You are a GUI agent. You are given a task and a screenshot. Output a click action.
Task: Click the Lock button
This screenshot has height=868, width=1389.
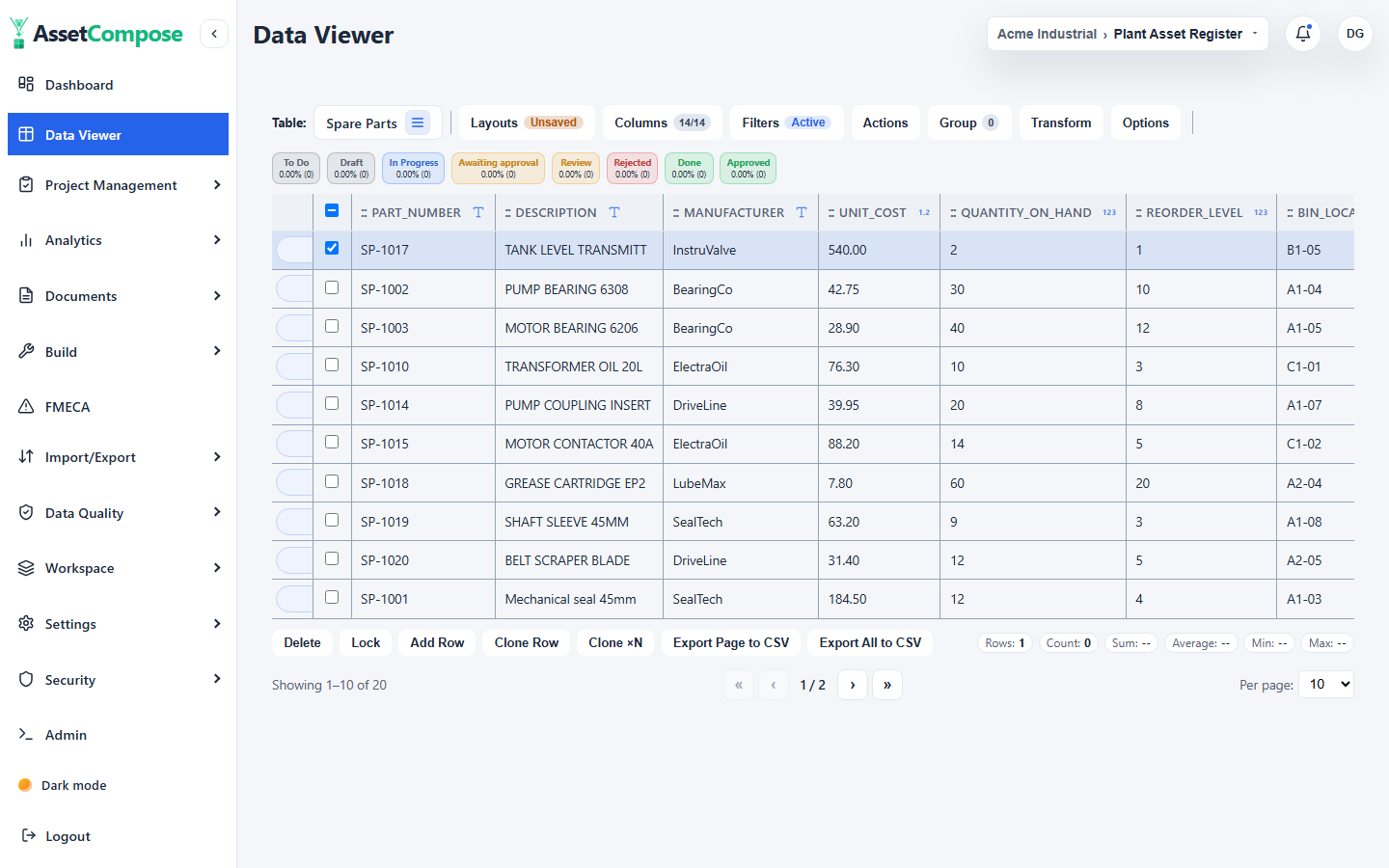(366, 642)
